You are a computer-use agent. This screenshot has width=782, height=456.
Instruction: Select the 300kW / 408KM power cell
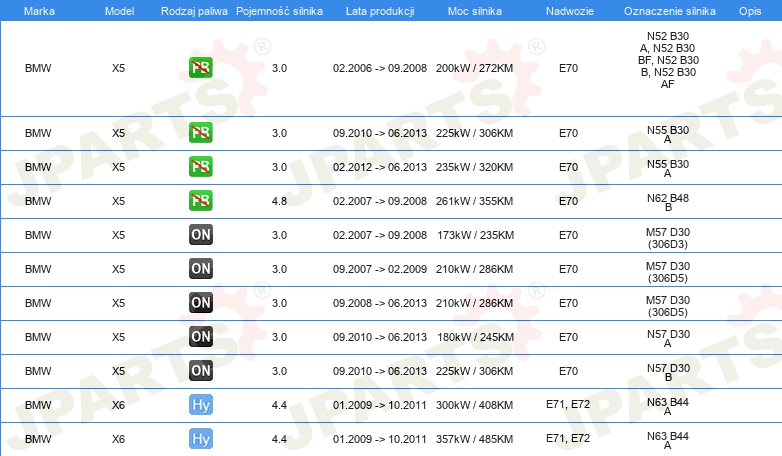(474, 405)
